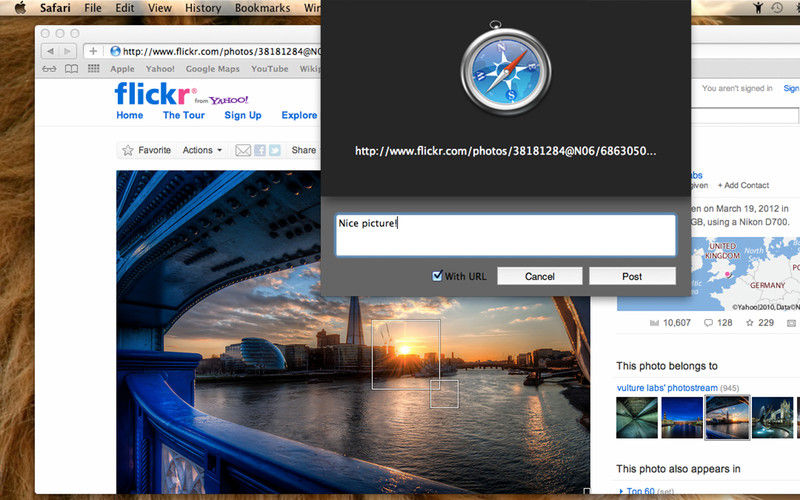Click the flickr search field
Image resolution: width=800 pixels, height=500 pixels.
click(745, 115)
